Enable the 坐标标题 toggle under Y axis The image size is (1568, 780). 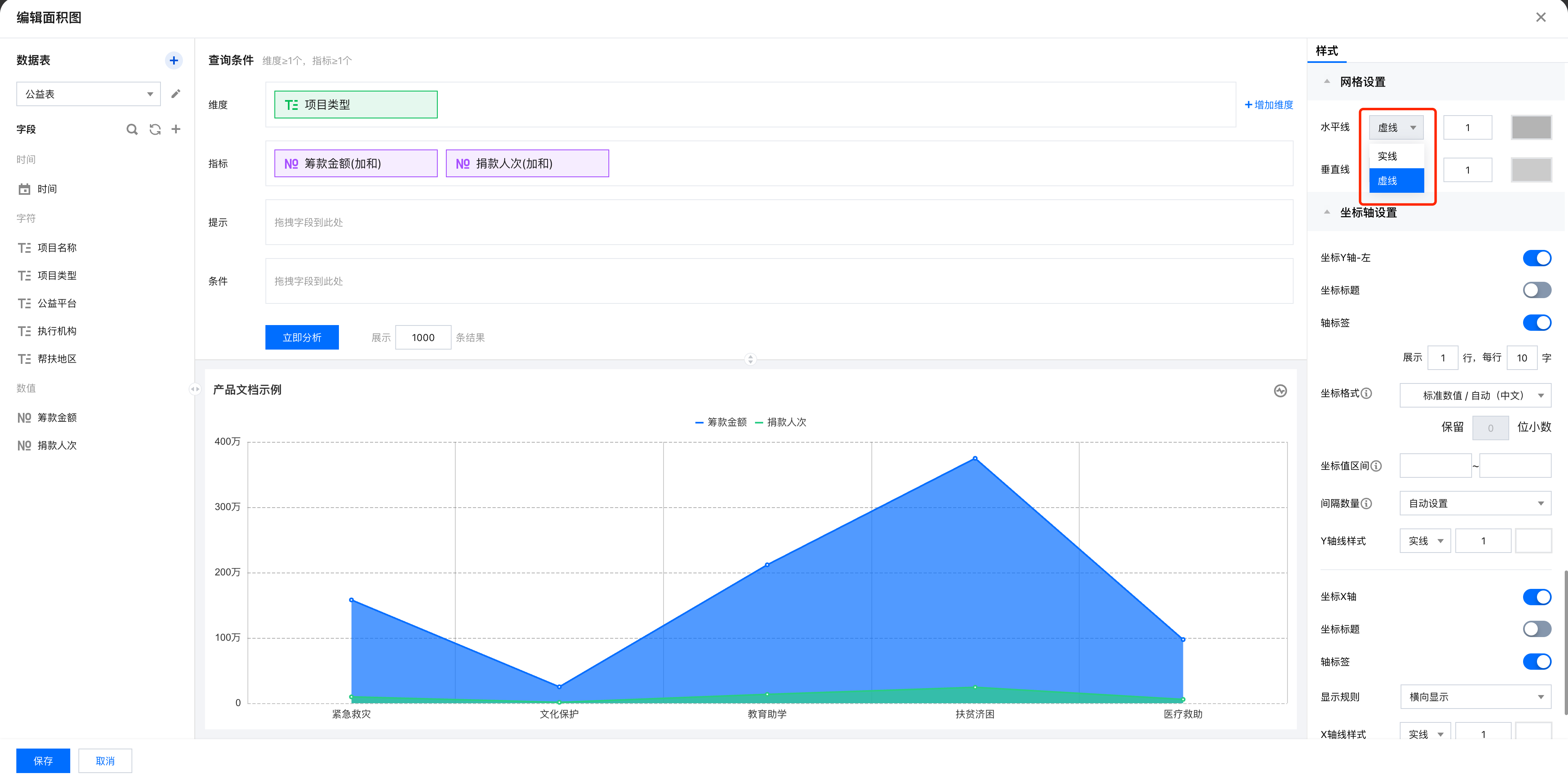1536,290
